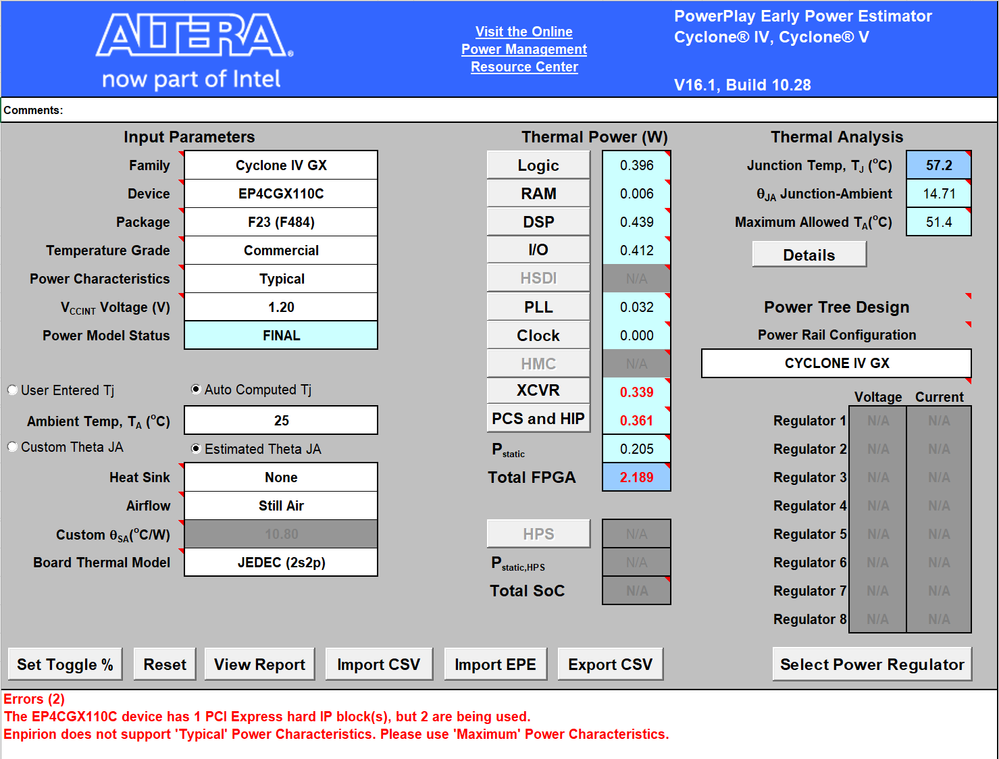
Task: Click the Thermal Analysis Details button
Action: (x=809, y=255)
